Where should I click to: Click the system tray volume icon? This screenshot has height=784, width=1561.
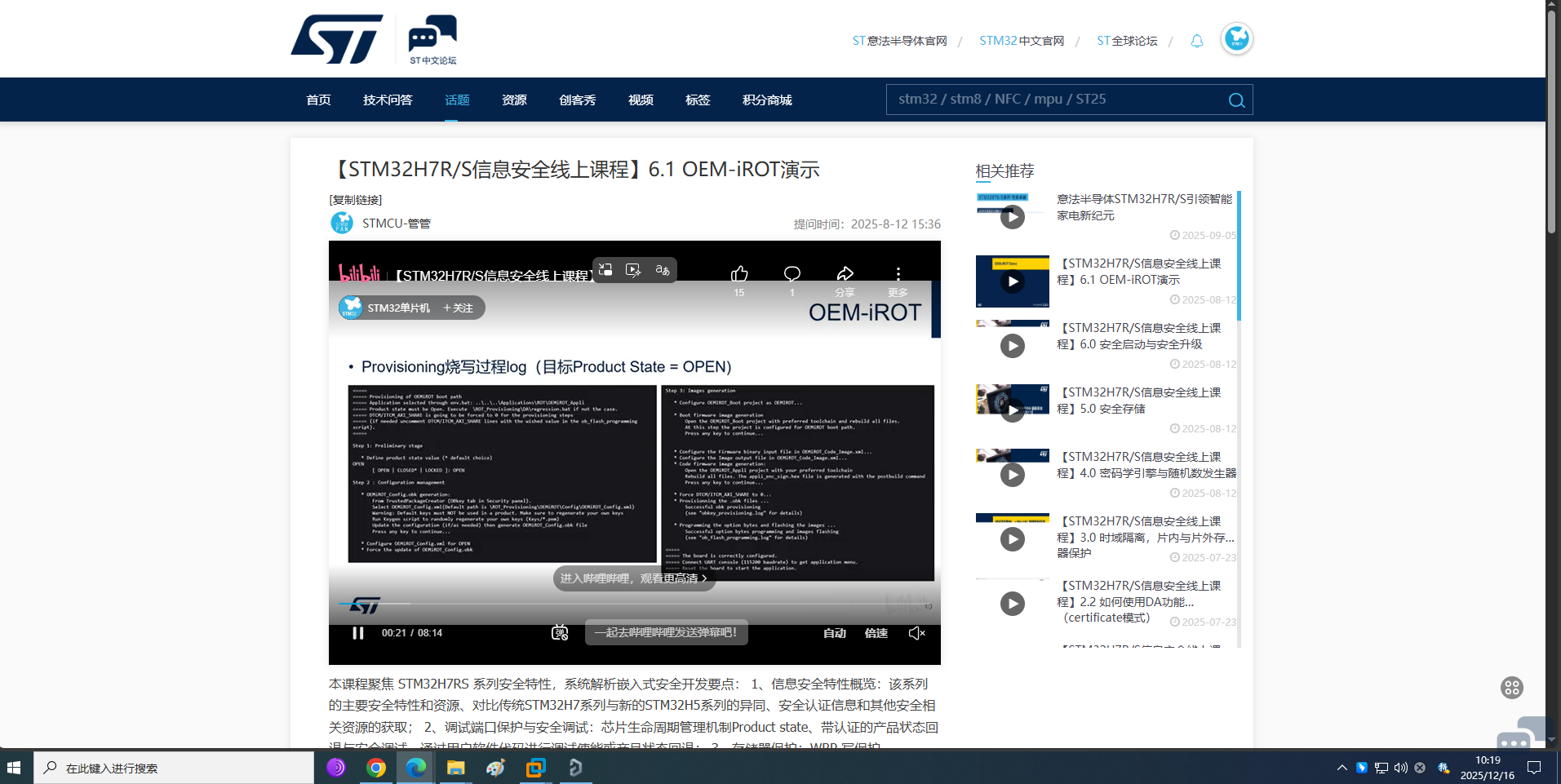click(1400, 768)
